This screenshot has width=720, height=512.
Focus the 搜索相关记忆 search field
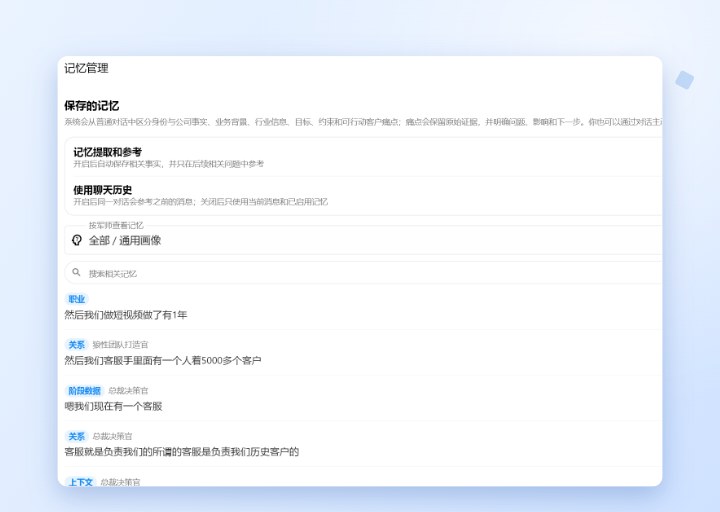click(363, 273)
